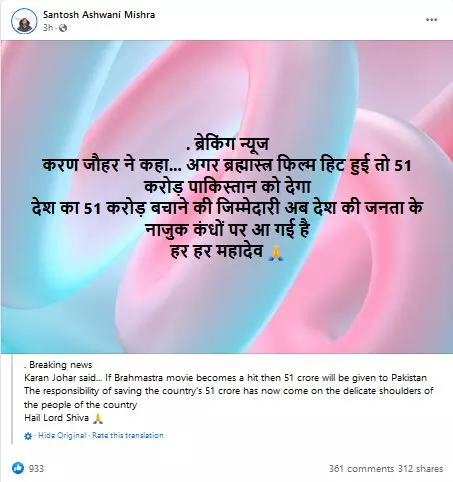453x482 pixels.
Task: Click the "Hail Lord Shiva" translated text
Action: 56,418
